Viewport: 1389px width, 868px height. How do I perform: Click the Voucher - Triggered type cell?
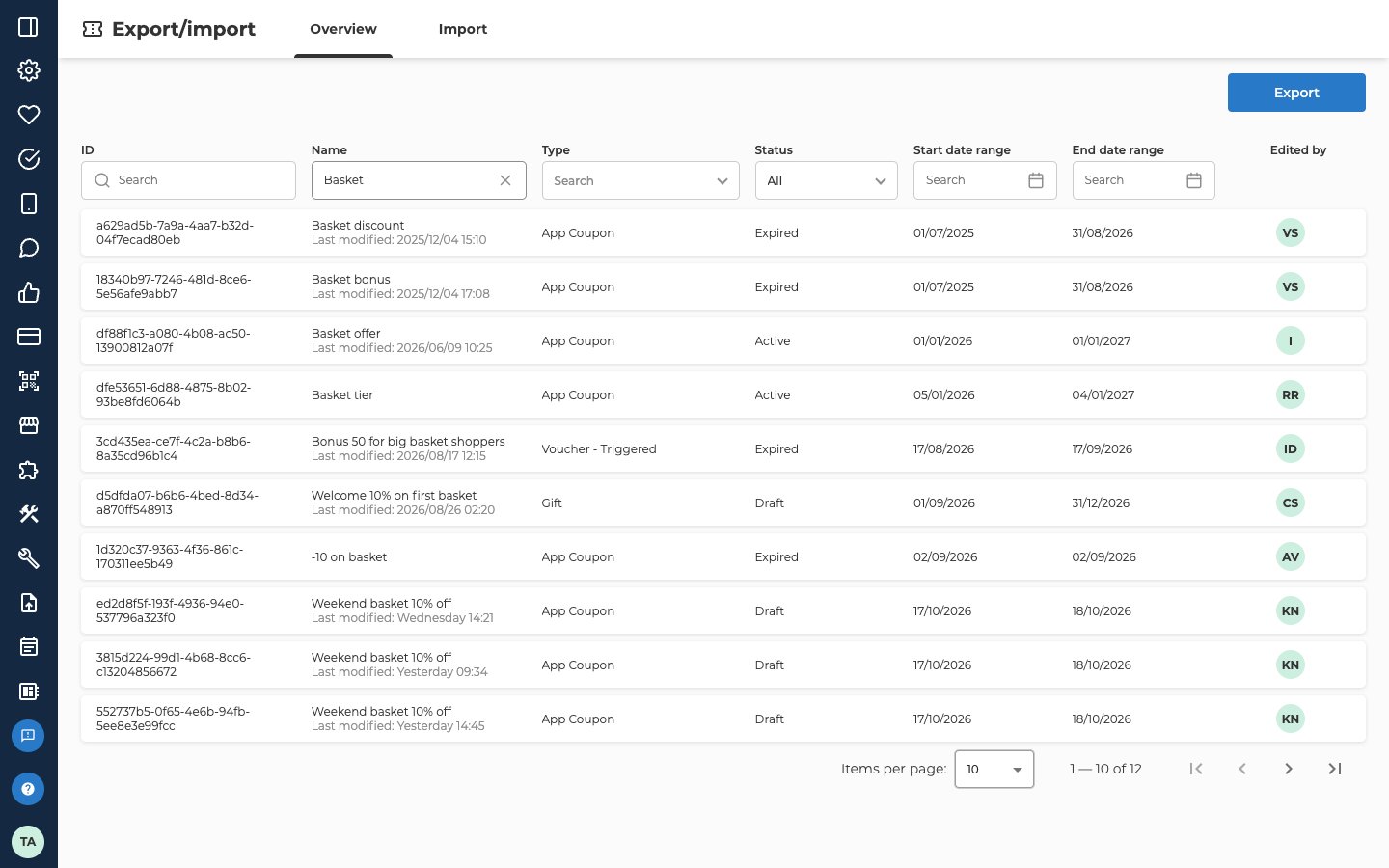click(x=599, y=448)
